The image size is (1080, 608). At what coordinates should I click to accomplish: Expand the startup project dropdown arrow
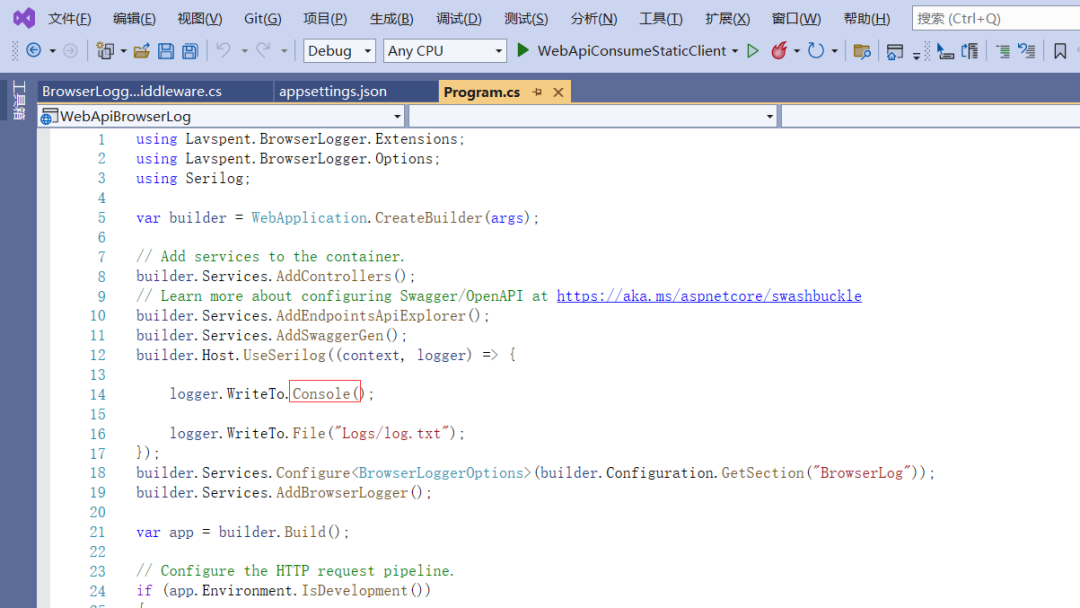pos(735,51)
